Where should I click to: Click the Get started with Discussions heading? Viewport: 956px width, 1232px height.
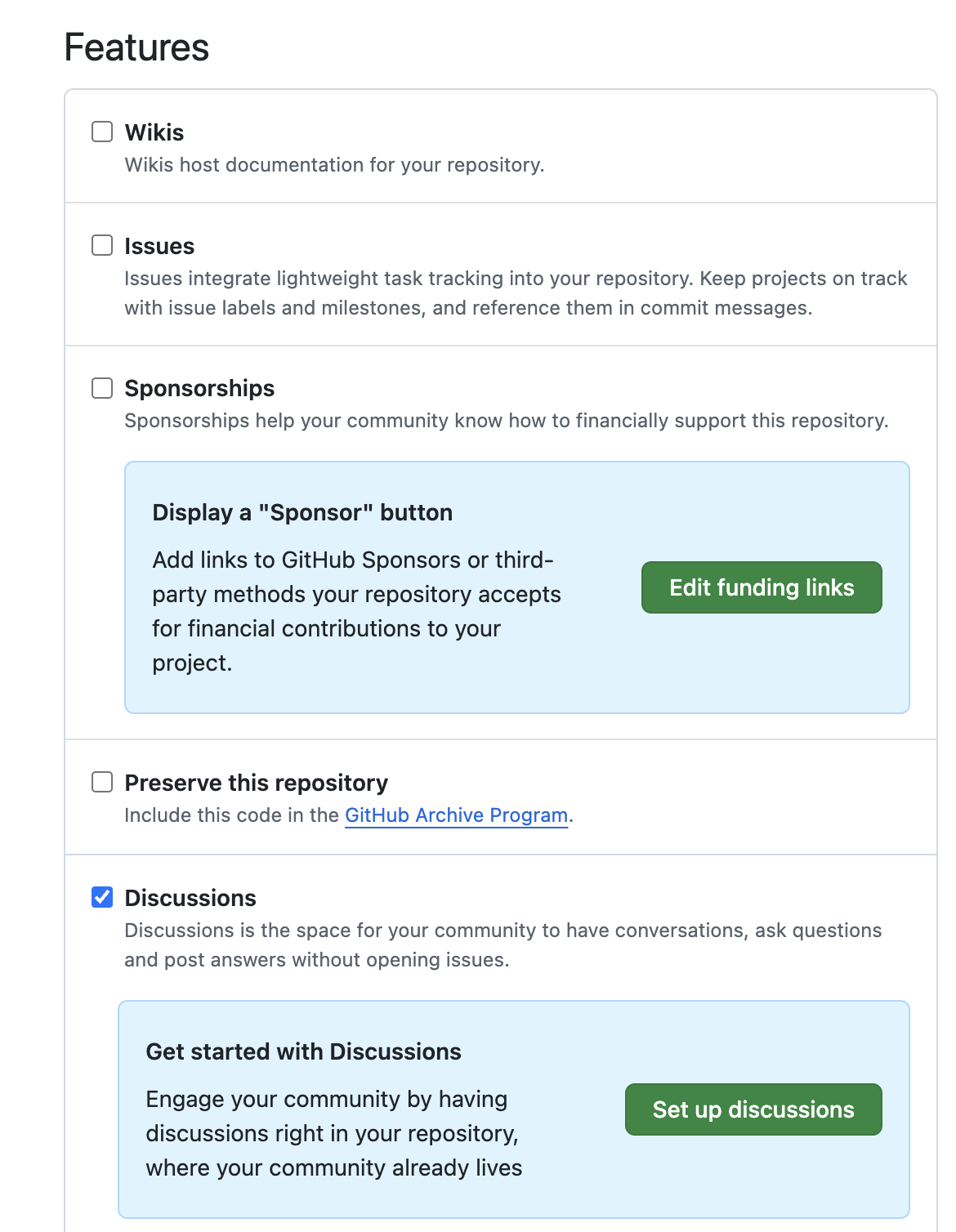point(303,1051)
